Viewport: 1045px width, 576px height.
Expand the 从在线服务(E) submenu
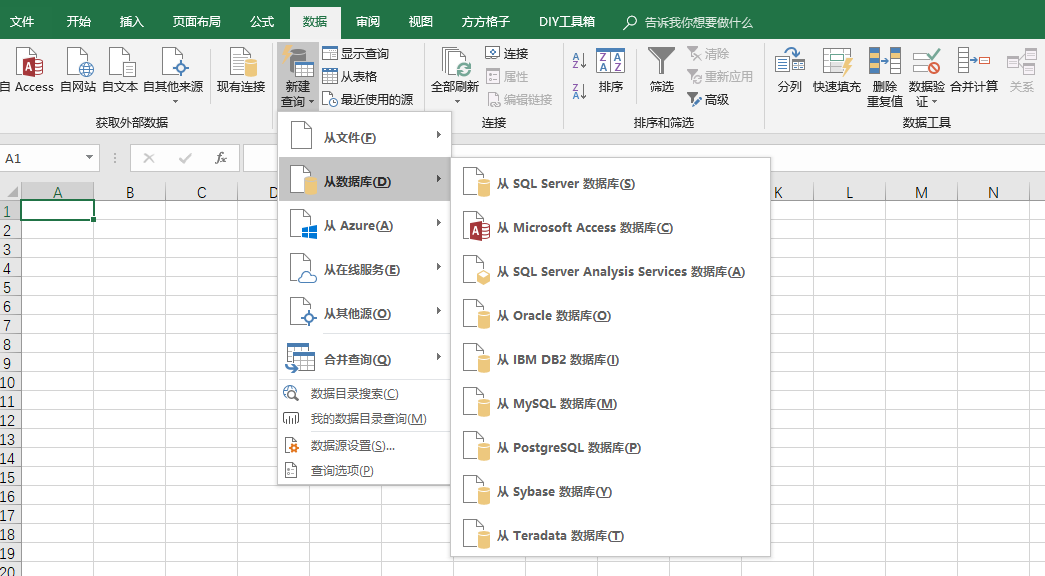pyautogui.click(x=365, y=267)
